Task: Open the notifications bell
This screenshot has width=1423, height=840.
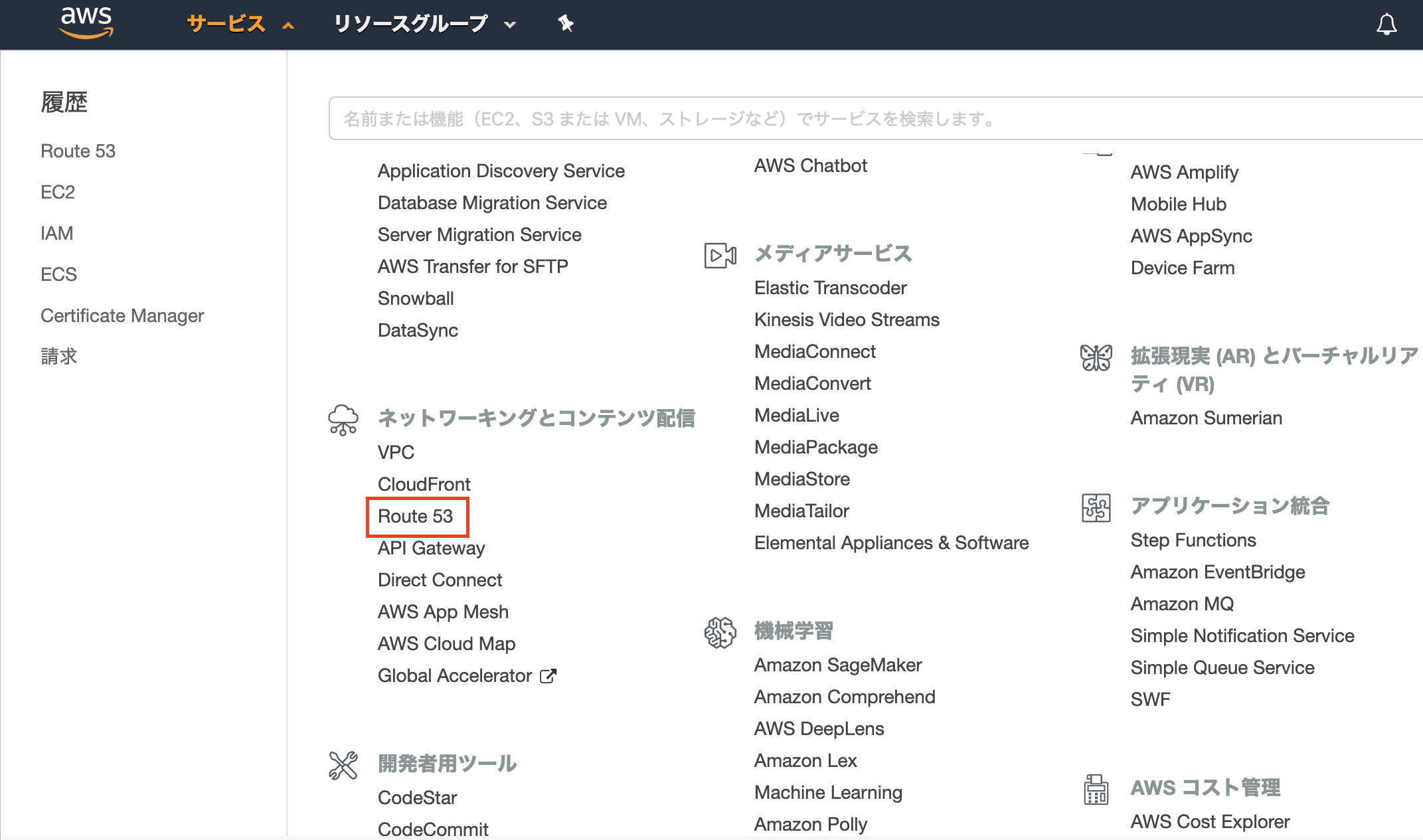Action: (x=1386, y=25)
